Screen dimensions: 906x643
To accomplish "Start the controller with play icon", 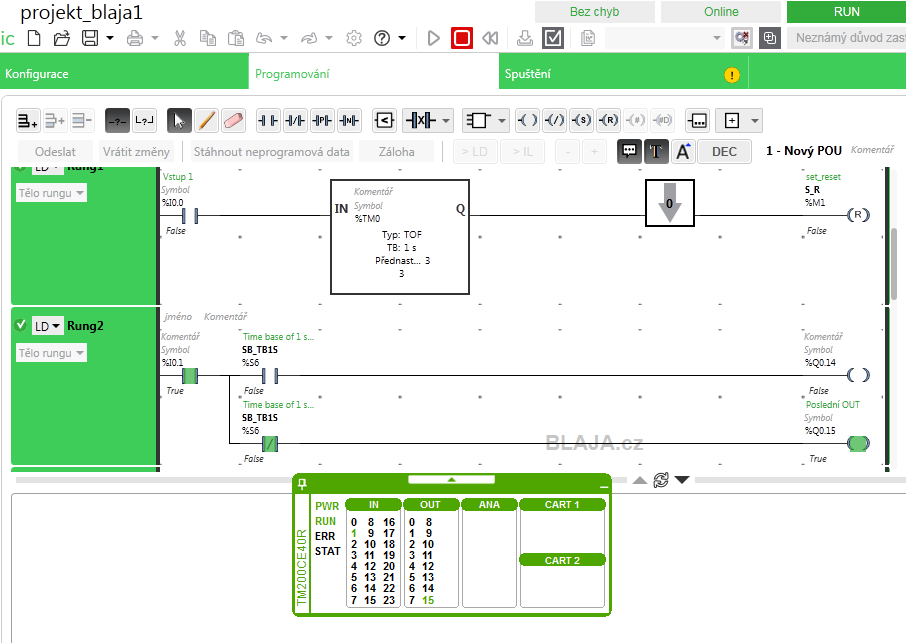I will click(433, 38).
